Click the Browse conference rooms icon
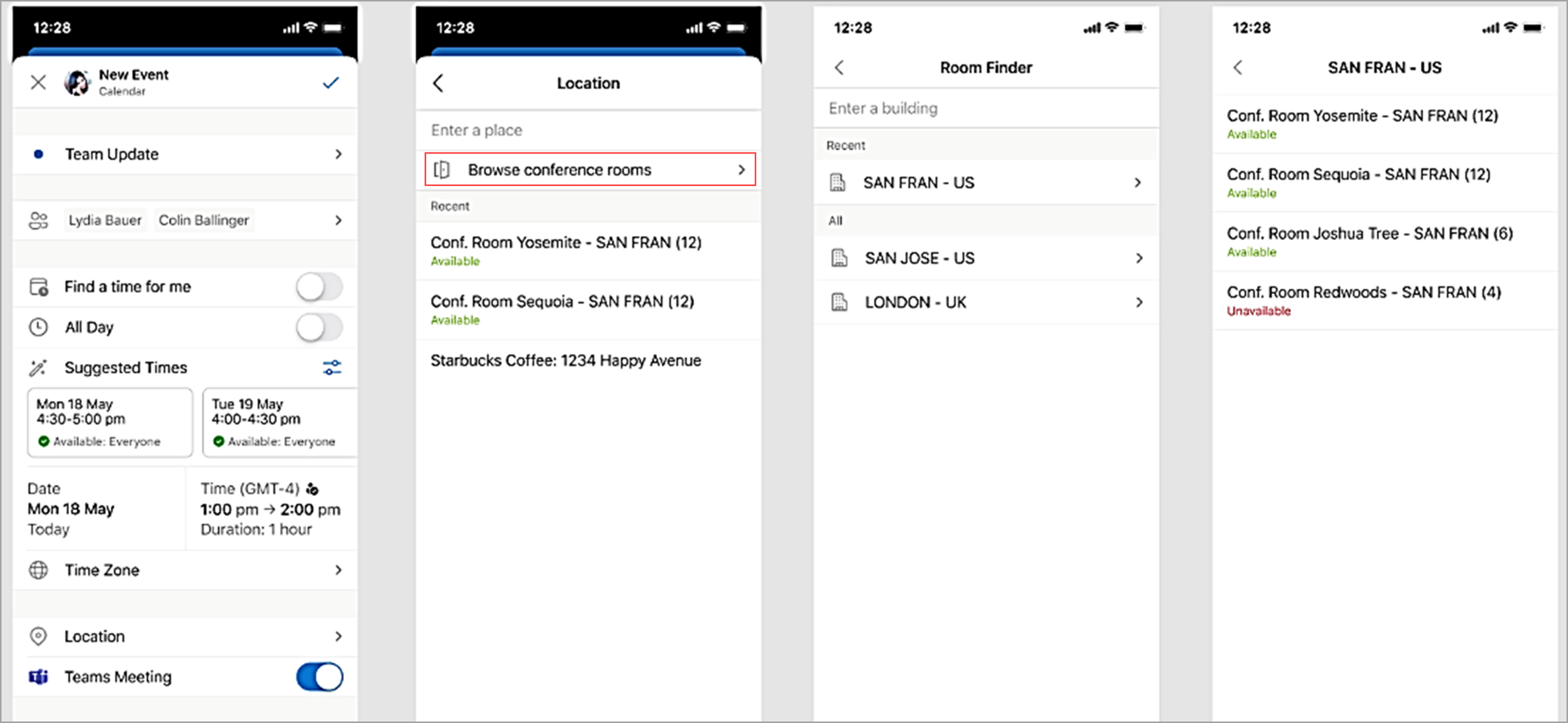Screen dimensions: 1568x723 point(448,170)
